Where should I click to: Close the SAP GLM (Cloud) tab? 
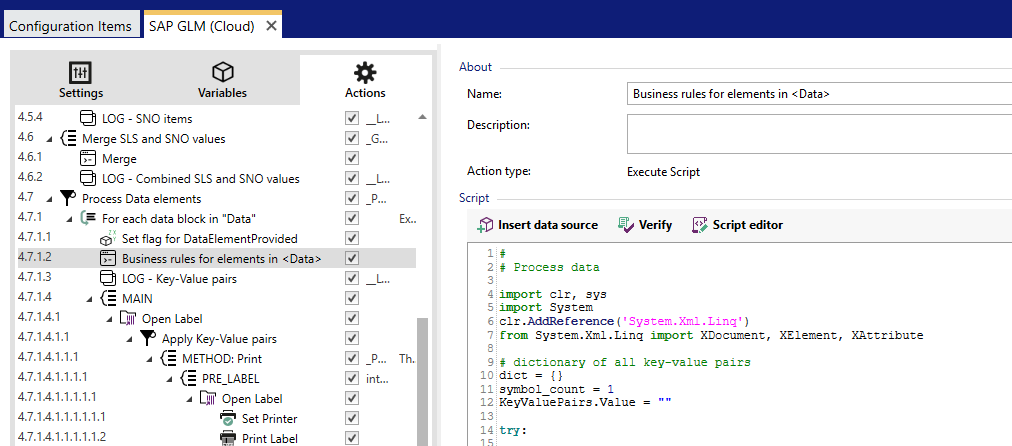click(x=271, y=25)
